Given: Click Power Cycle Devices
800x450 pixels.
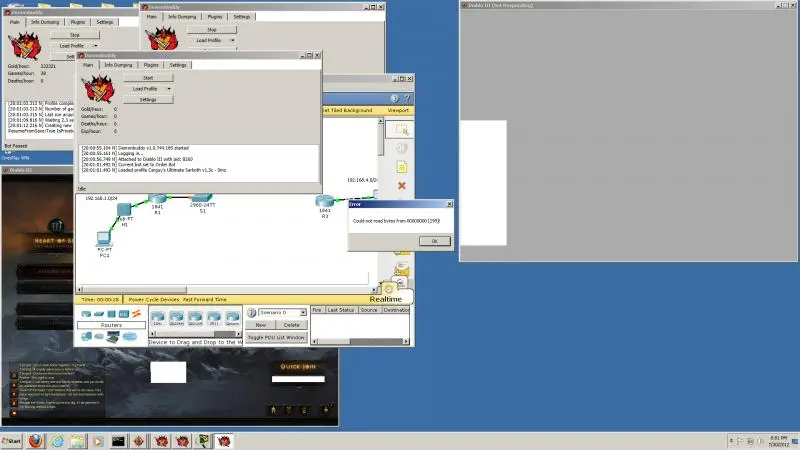Looking at the screenshot, I should coord(154,300).
